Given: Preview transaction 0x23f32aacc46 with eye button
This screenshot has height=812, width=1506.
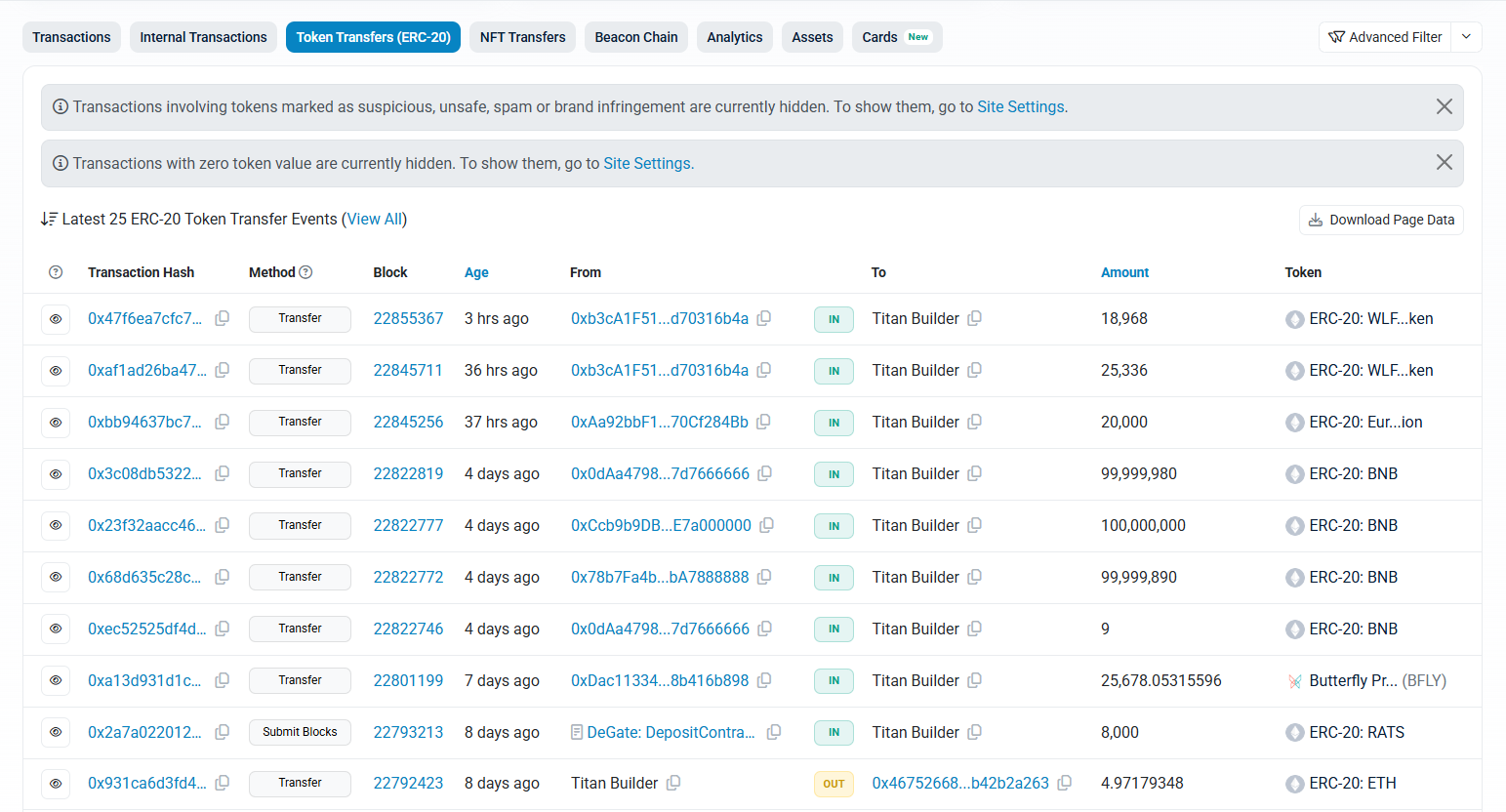Looking at the screenshot, I should click(x=56, y=525).
